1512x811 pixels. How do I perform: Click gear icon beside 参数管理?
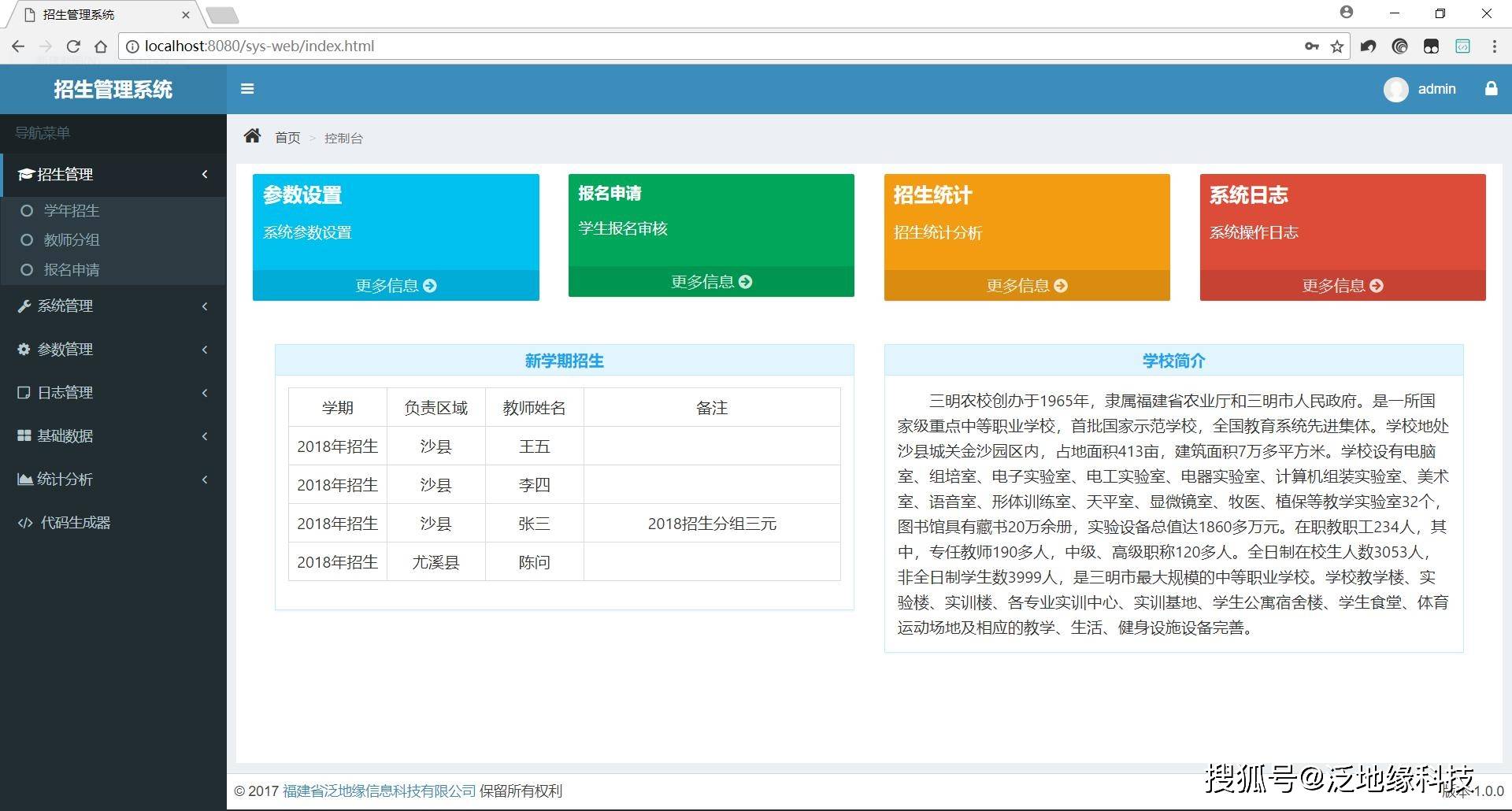coord(24,349)
